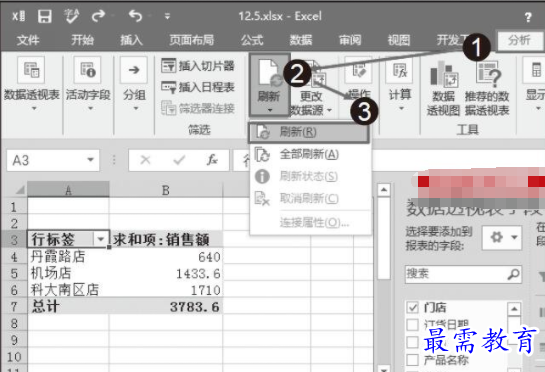Switch to the 分析 ribbon tab
This screenshot has width=545, height=372.
pos(519,40)
